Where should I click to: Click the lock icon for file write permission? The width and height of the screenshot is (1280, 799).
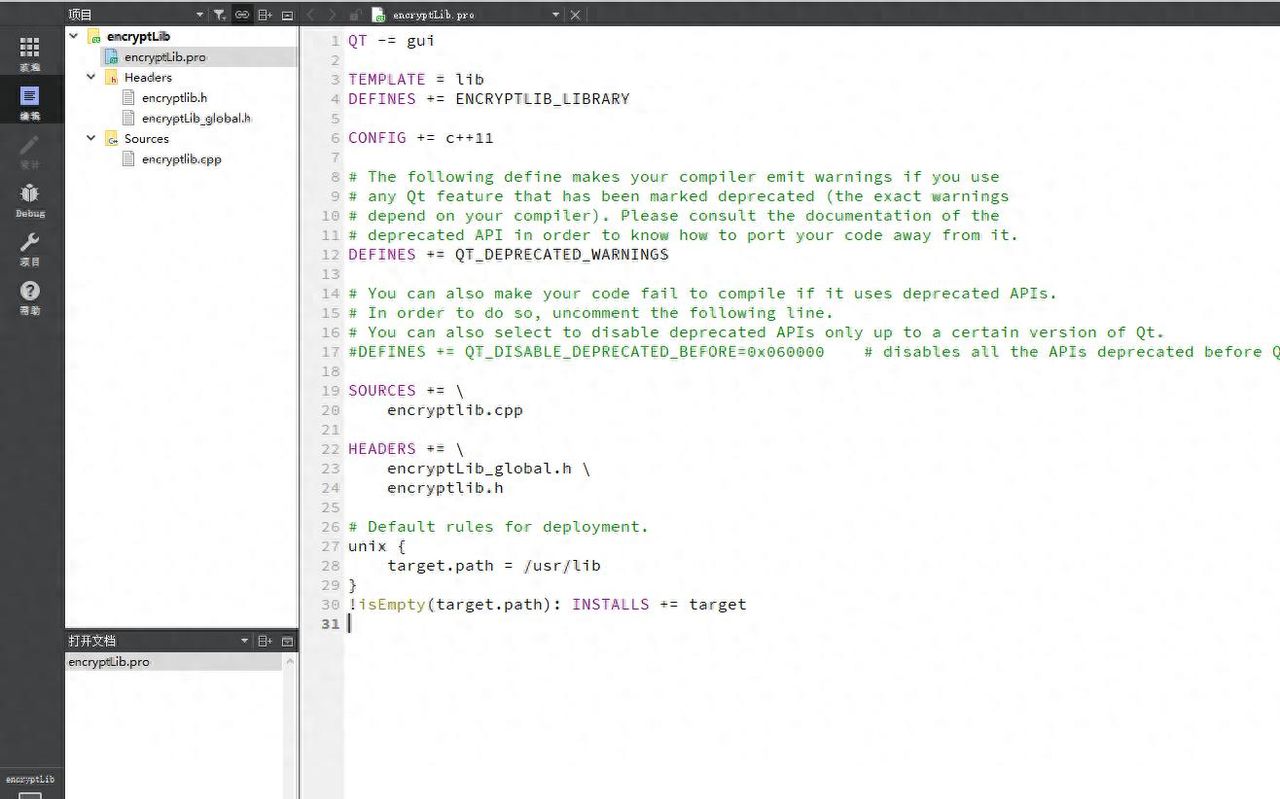tap(355, 15)
